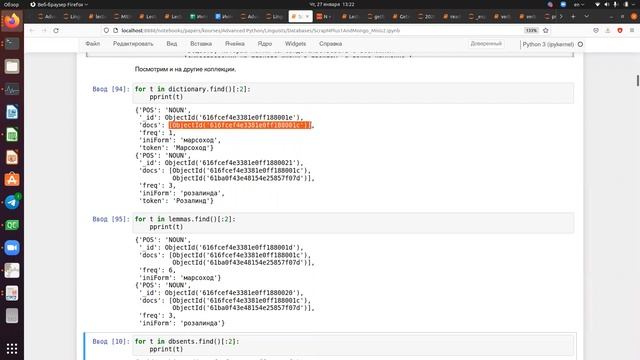Click the Ввод [10] prompt label
Screen dimensions: 640x360
pyautogui.click(x=111, y=342)
